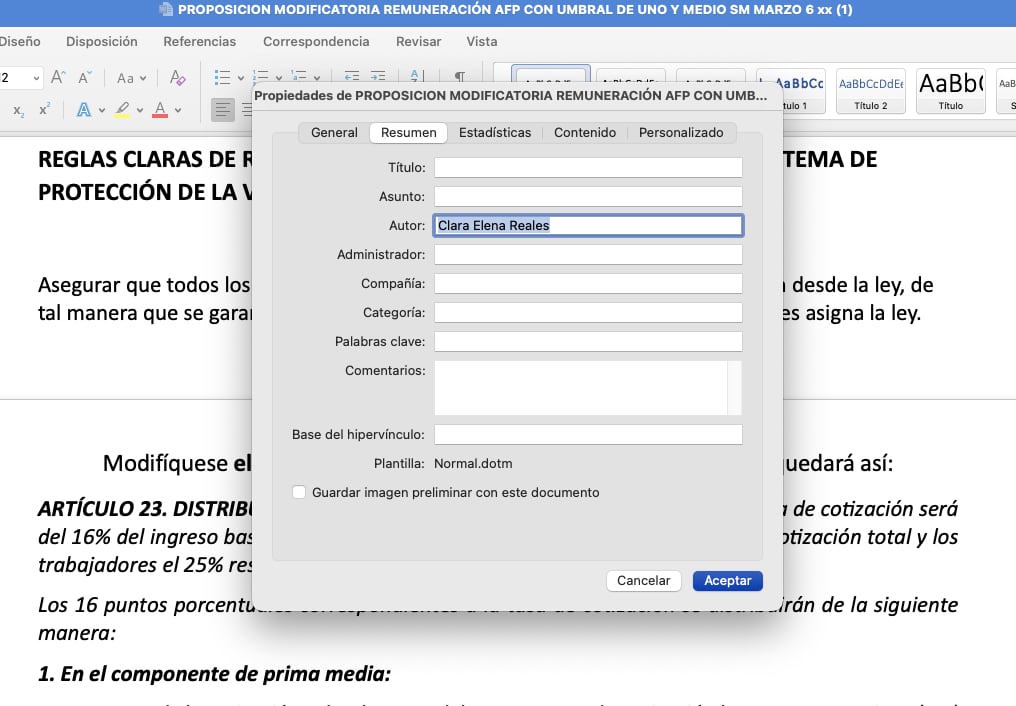This screenshot has height=706, width=1016.
Task: Open the Change Case dropdown
Action: pos(128,78)
